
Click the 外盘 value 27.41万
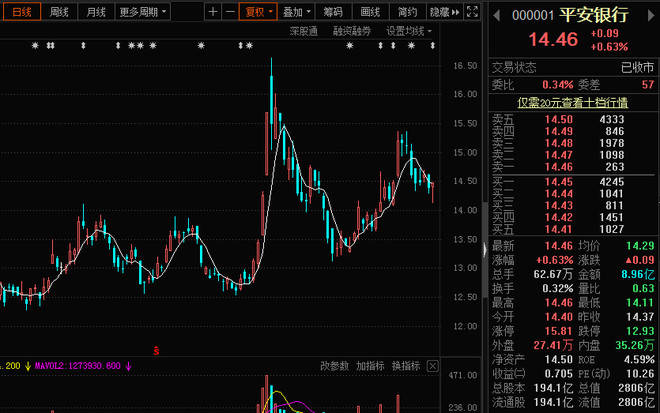tap(553, 345)
